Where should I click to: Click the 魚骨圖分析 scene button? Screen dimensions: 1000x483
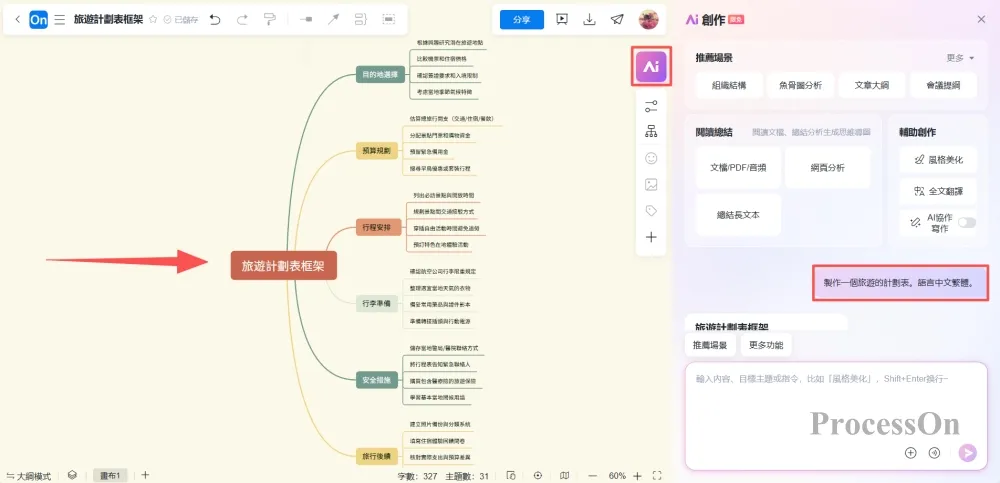pos(800,85)
